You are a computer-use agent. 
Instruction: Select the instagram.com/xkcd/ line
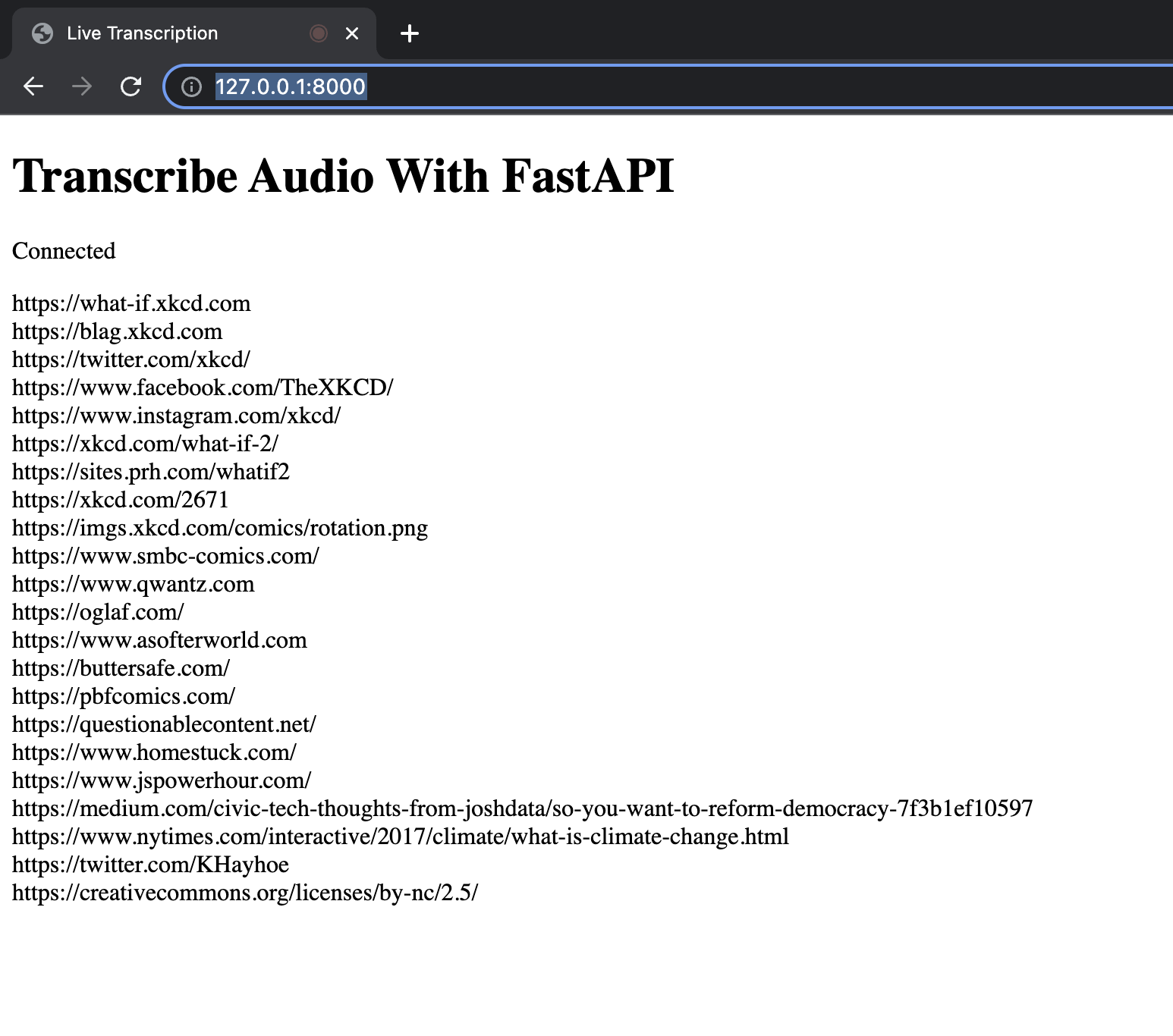click(x=176, y=416)
